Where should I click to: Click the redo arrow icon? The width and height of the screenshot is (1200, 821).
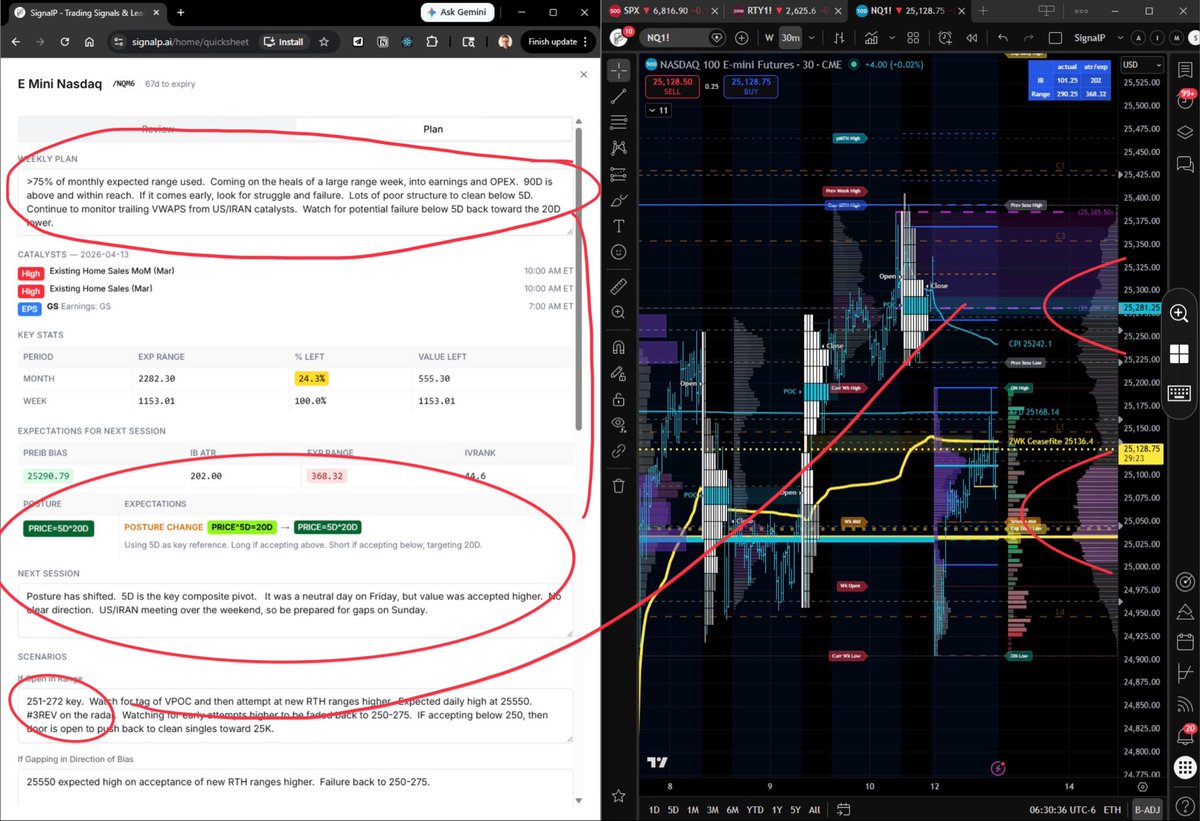pos(1028,38)
